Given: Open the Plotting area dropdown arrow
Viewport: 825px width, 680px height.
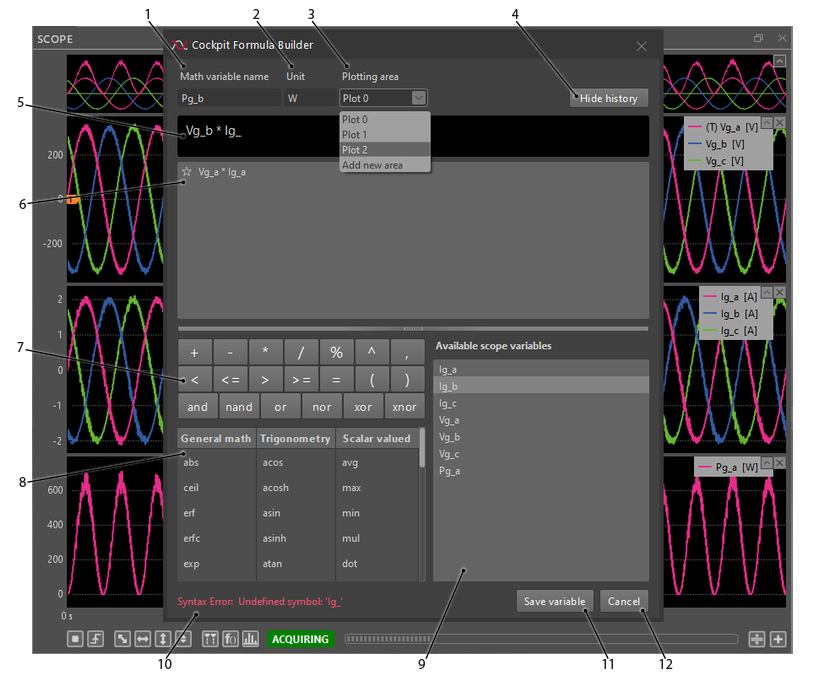Looking at the screenshot, I should (419, 98).
